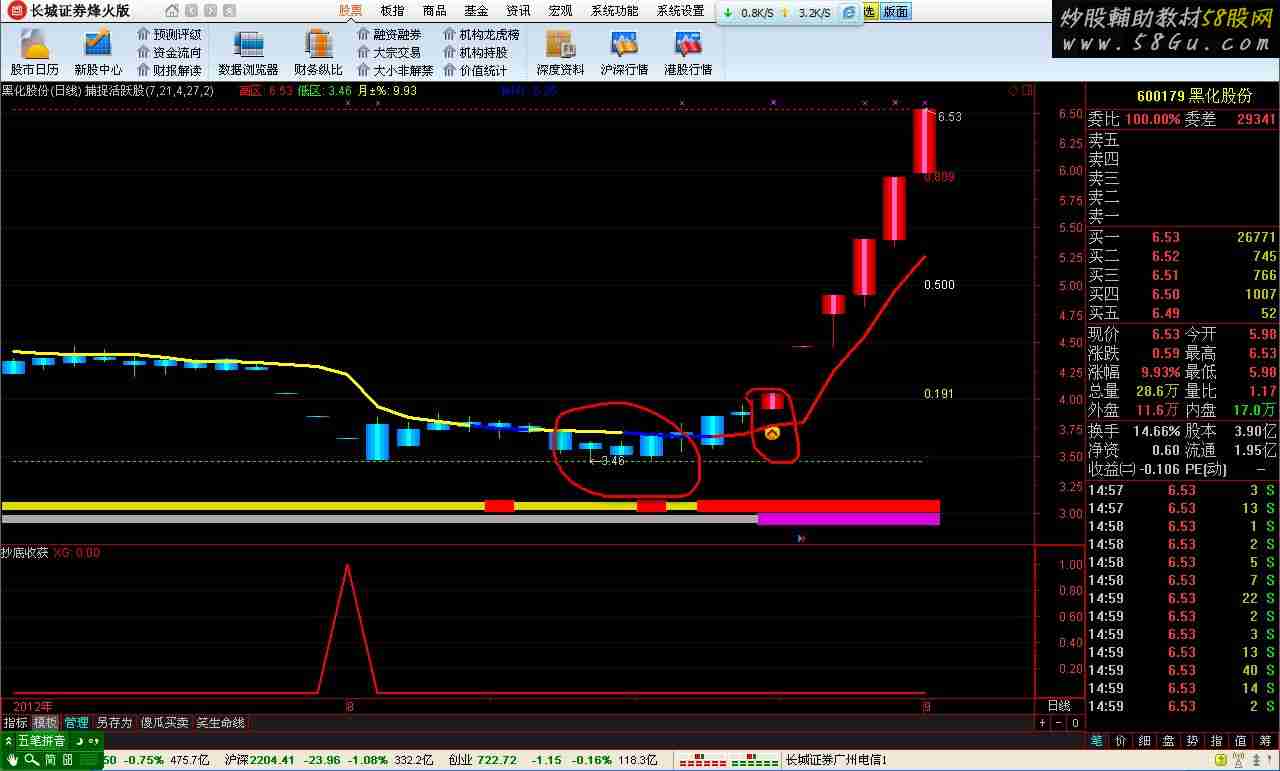Click the 抄底收获 indicator title
Viewport: 1280px width, 771px height.
pos(25,552)
